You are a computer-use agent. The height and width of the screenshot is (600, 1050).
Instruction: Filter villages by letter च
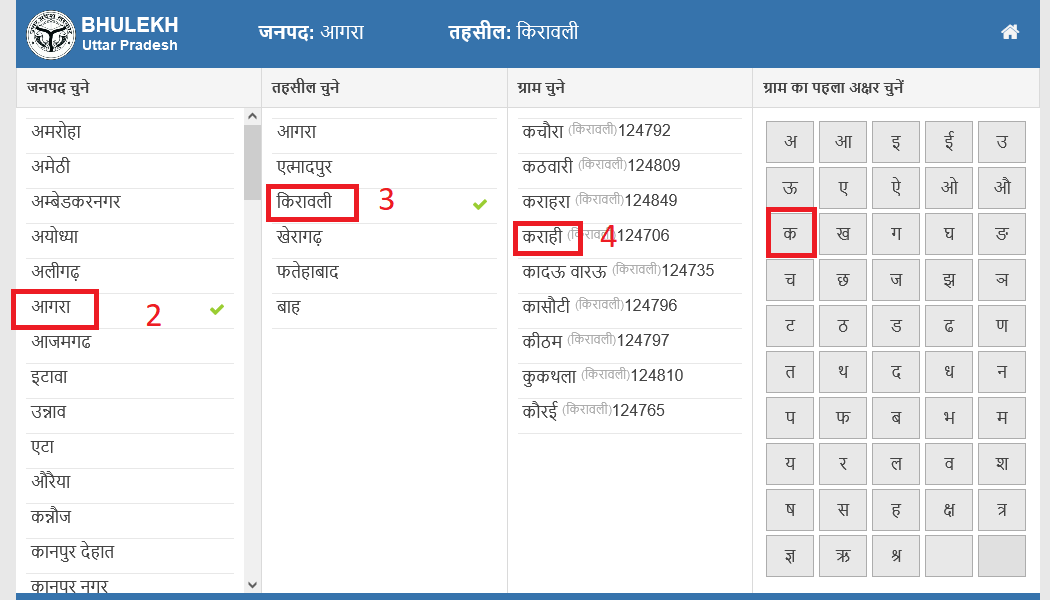pos(790,280)
